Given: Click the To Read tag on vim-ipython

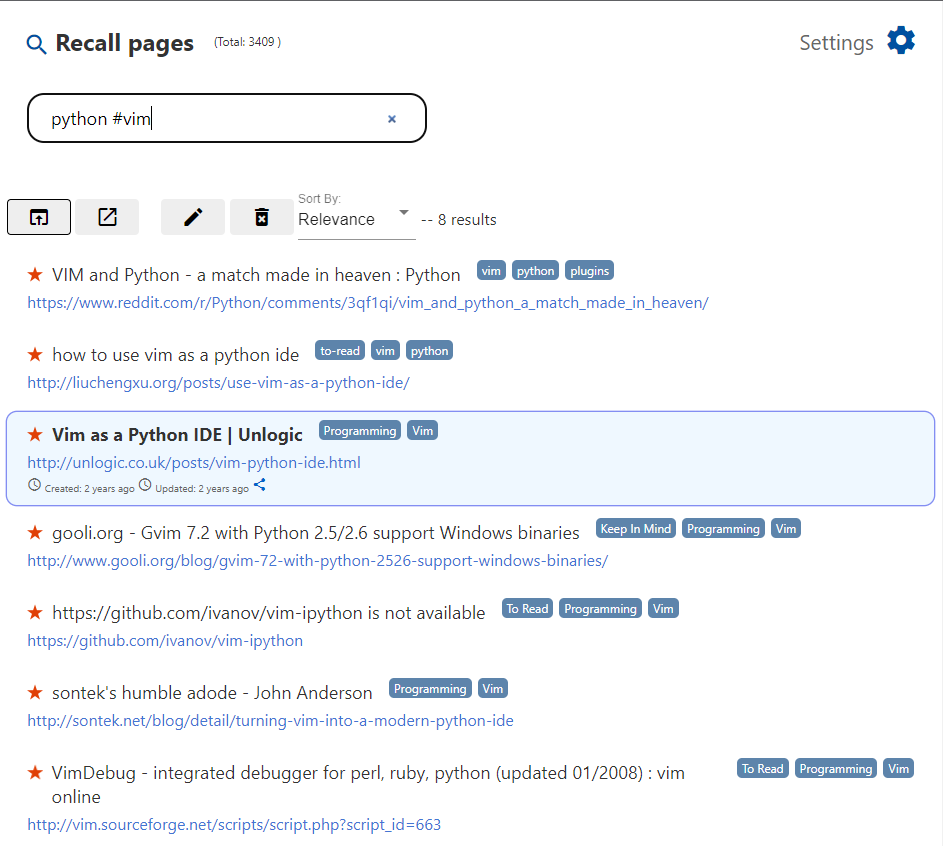Looking at the screenshot, I should click(527, 608).
